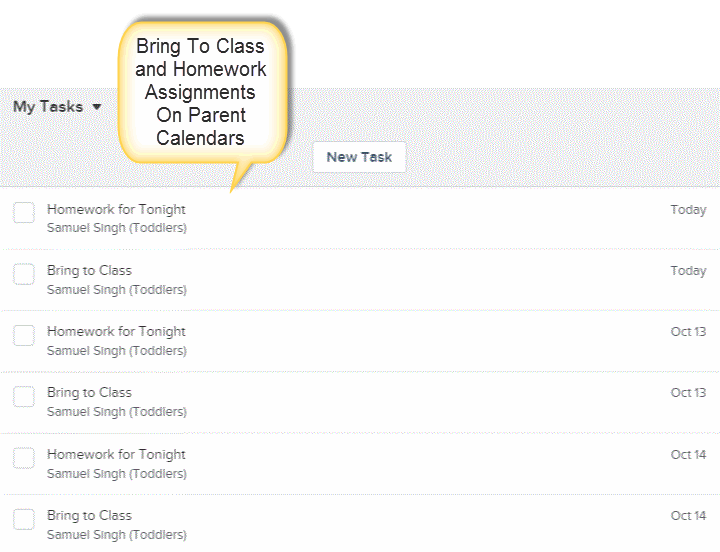This screenshot has height=552, width=720.
Task: Expand the My Tasks dropdown arrow
Action: [x=96, y=107]
